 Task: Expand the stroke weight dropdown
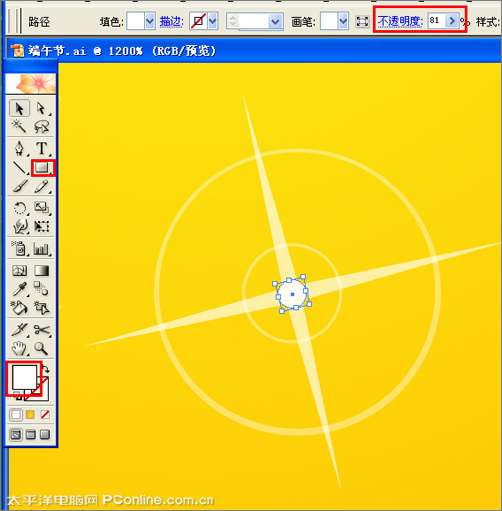(x=275, y=22)
